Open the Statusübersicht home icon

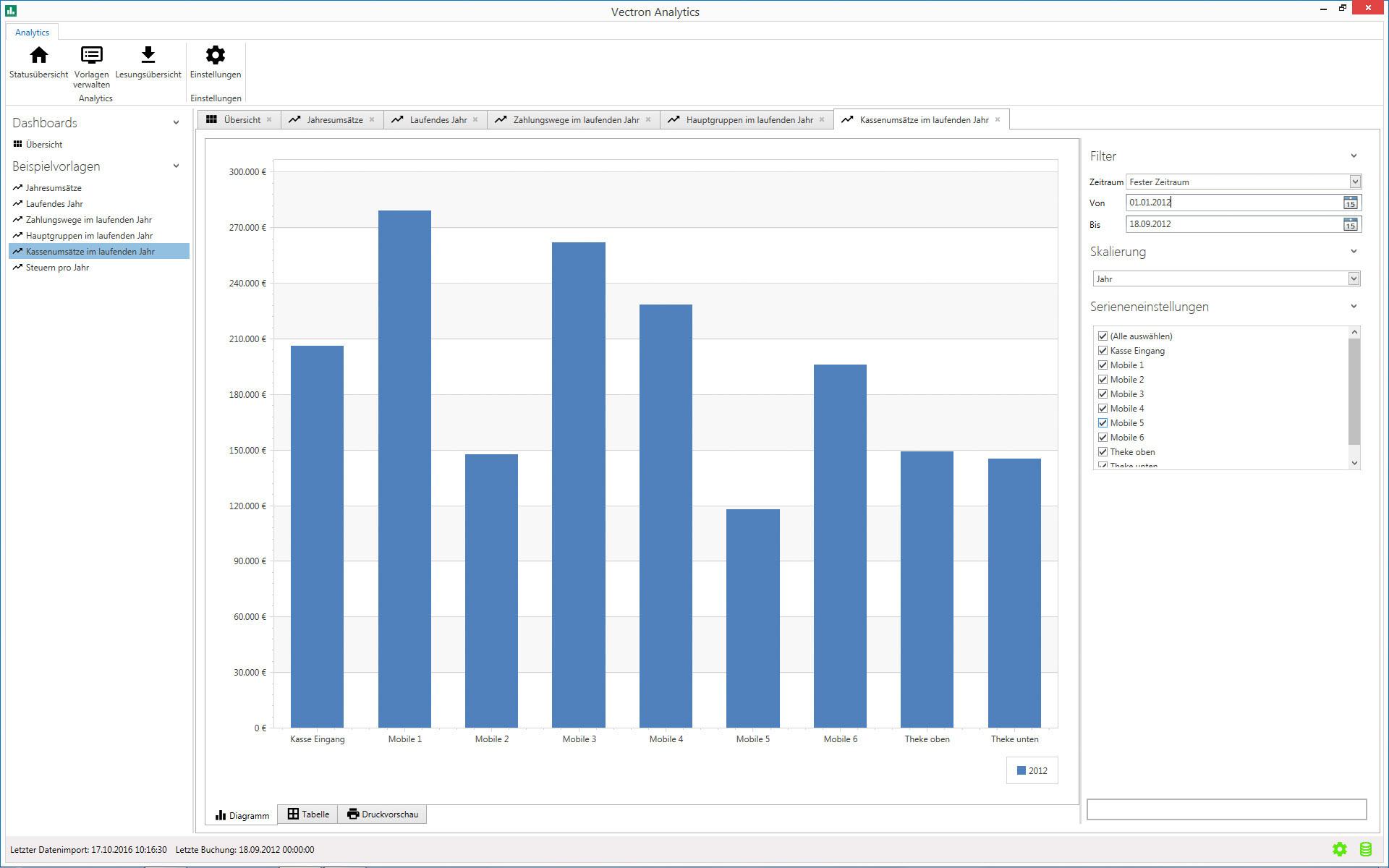click(39, 56)
